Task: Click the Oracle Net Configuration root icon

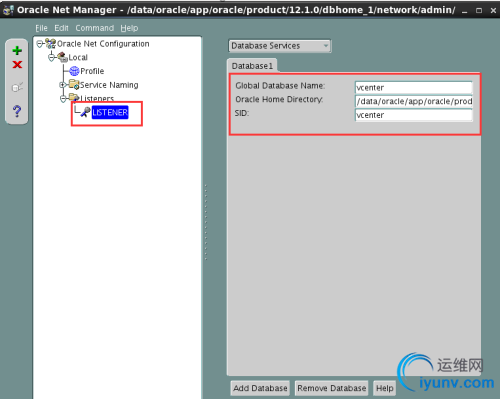Action: point(51,44)
